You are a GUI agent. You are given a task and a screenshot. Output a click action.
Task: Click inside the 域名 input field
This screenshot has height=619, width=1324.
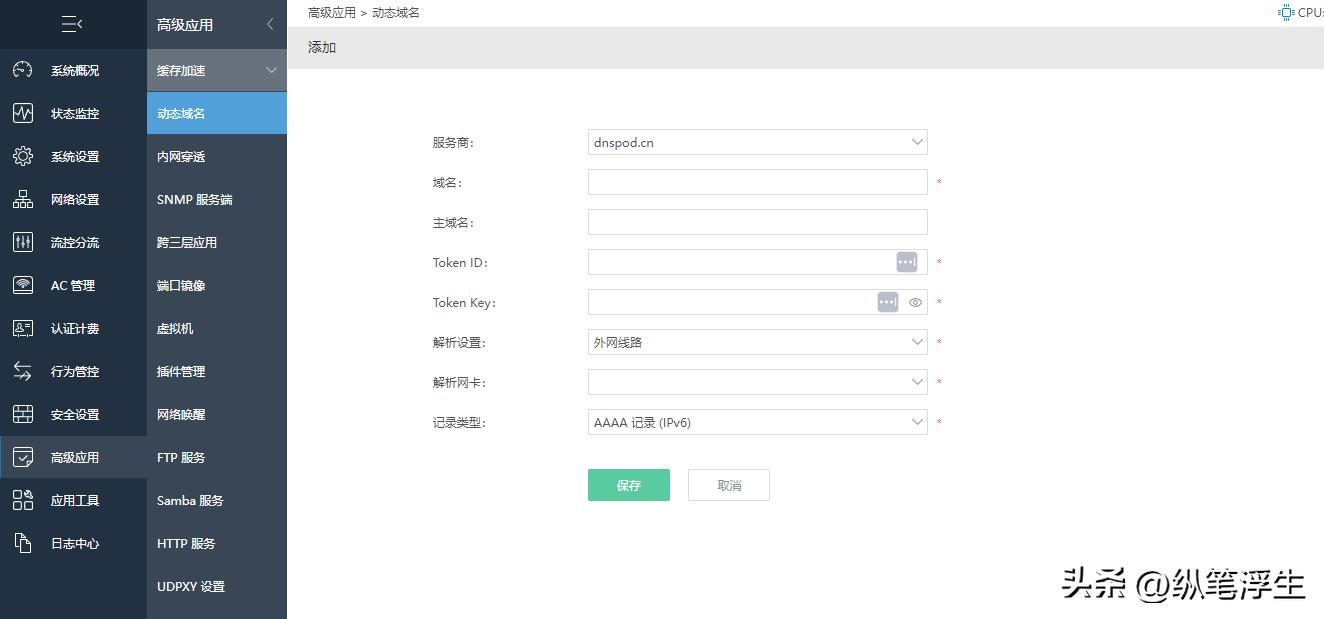click(x=757, y=182)
